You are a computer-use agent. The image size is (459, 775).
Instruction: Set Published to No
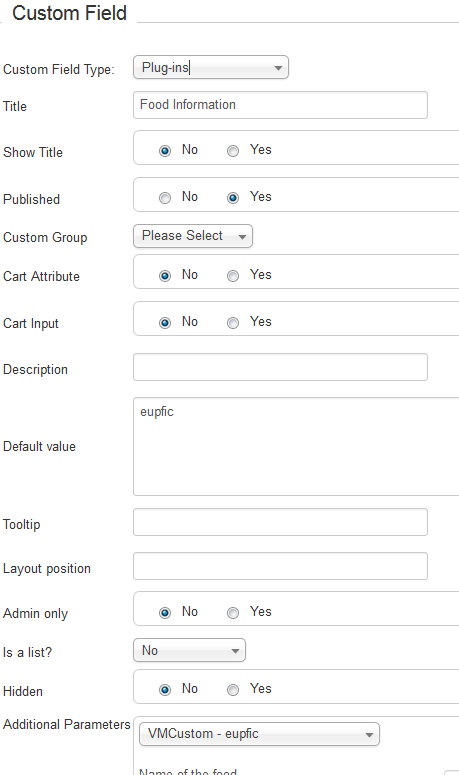click(x=165, y=198)
